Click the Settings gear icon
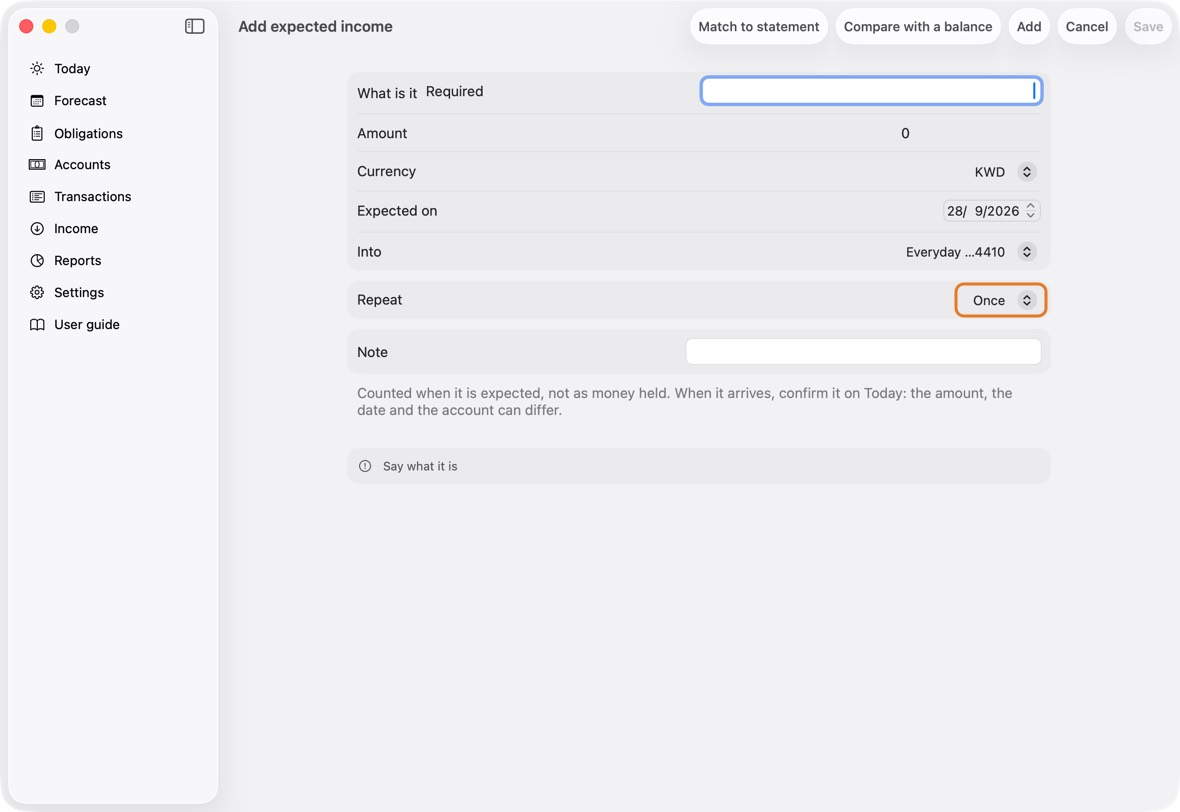Viewport: 1180px width, 812px height. pyautogui.click(x=37, y=293)
